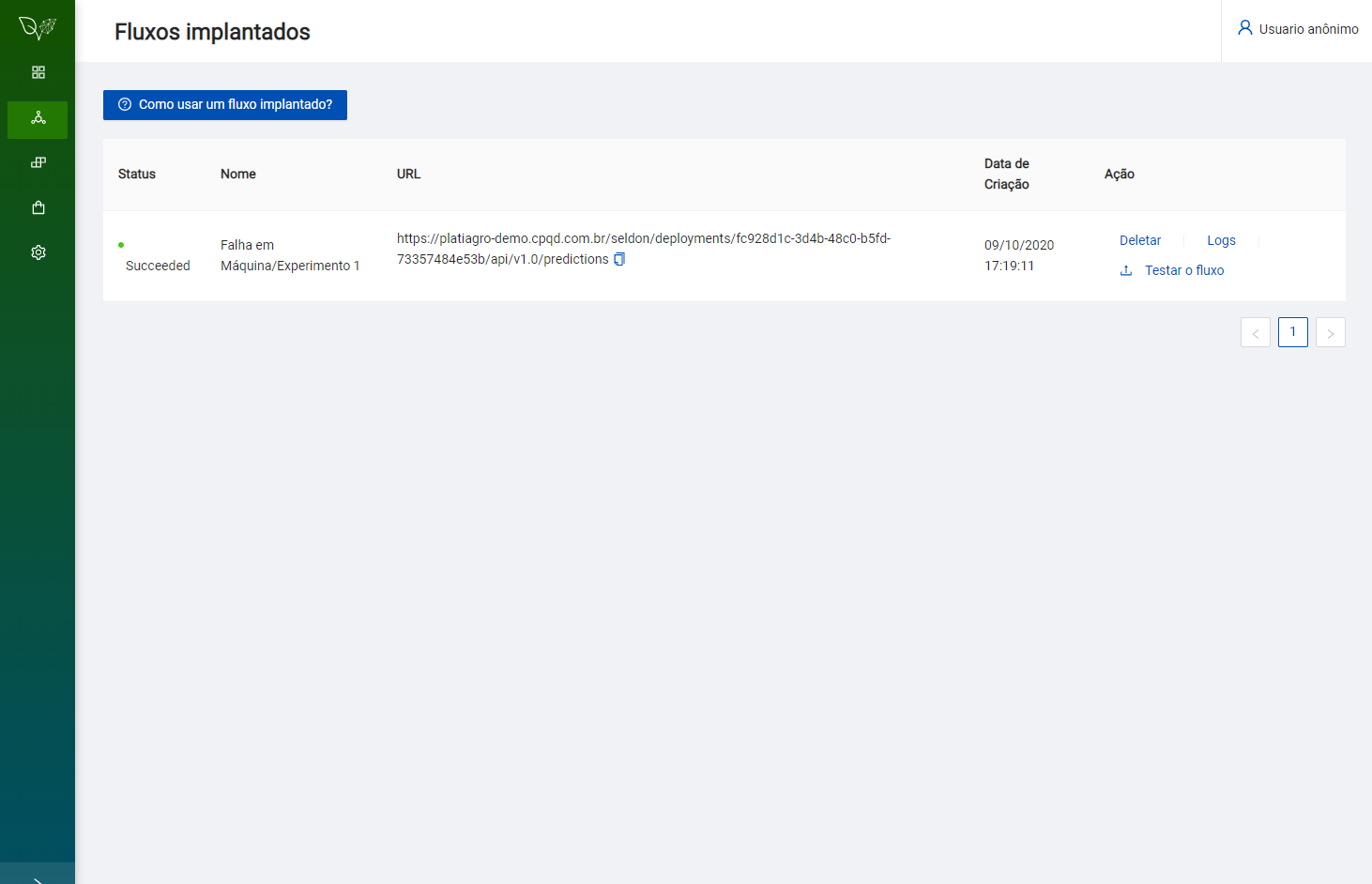
Task: Click the Usuario anônimo label
Action: tap(1309, 29)
